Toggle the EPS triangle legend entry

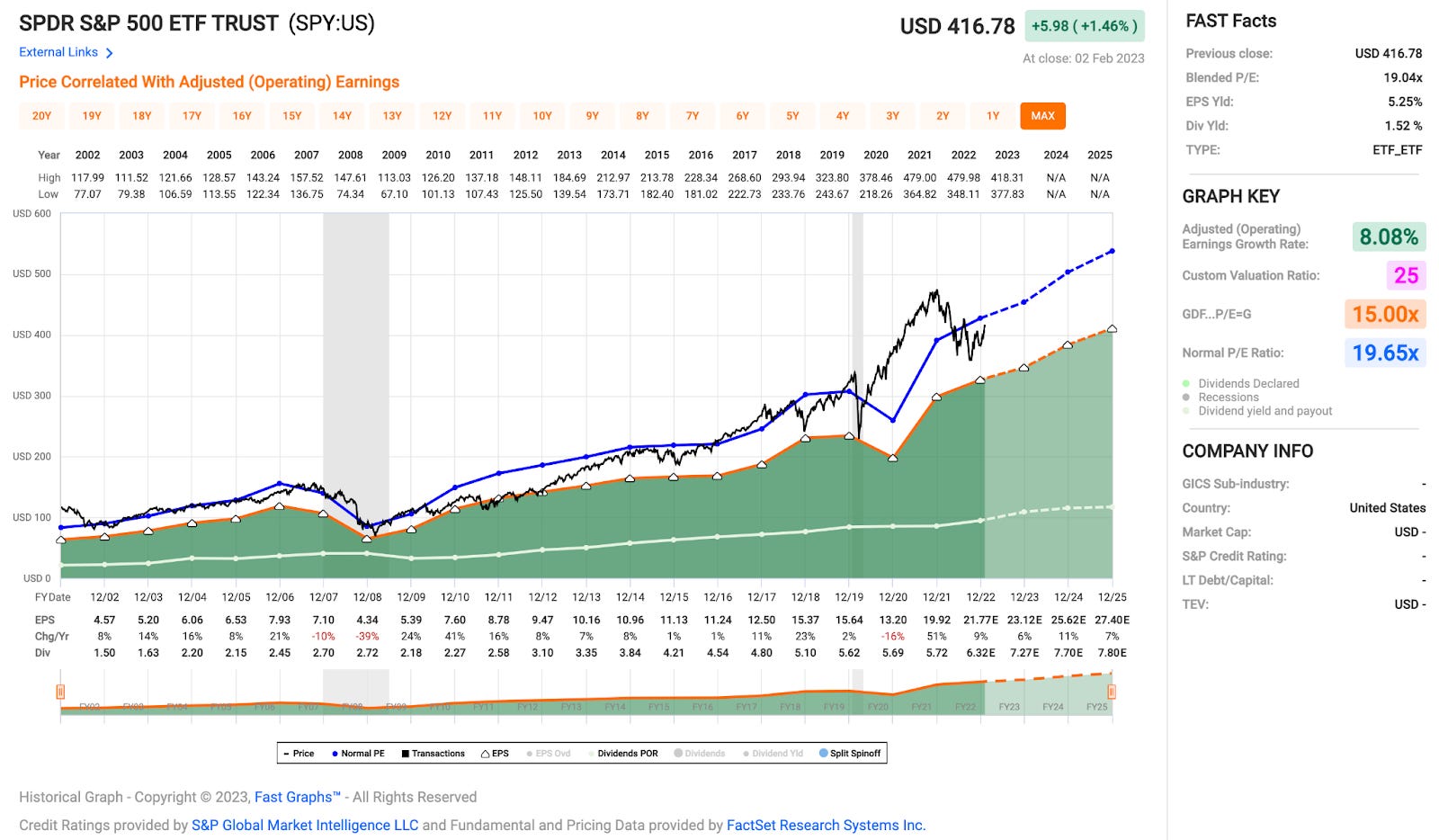pos(496,754)
